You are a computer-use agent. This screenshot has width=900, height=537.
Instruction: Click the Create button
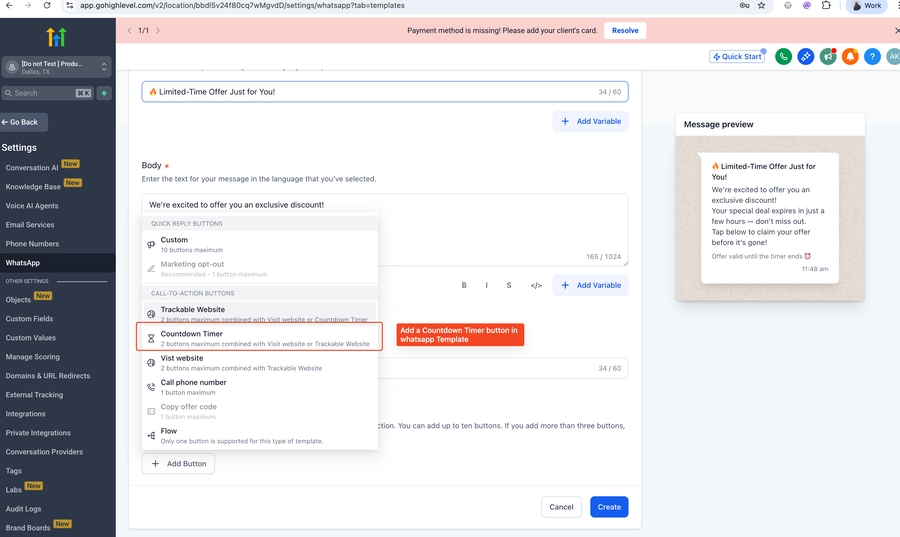coord(609,507)
